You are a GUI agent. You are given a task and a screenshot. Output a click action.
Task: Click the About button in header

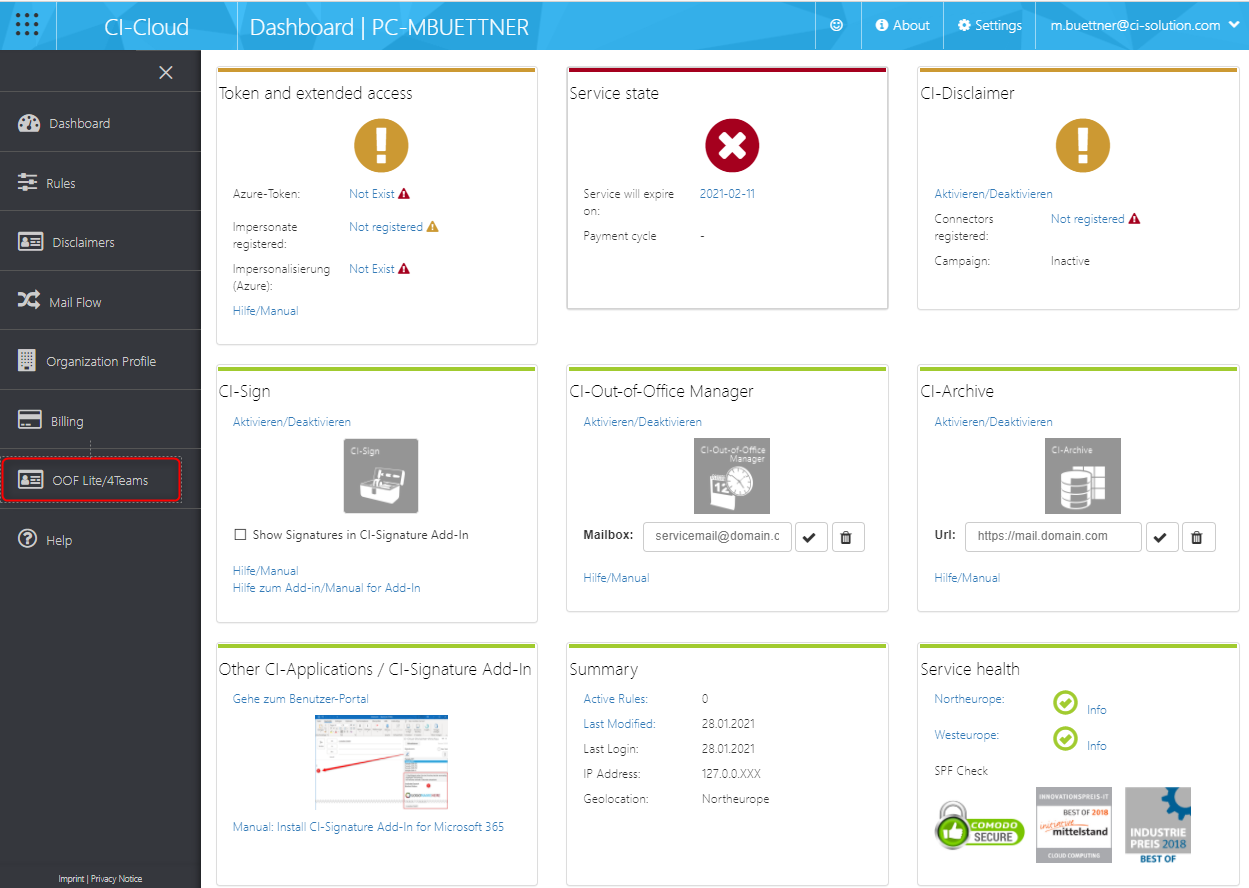pos(902,26)
